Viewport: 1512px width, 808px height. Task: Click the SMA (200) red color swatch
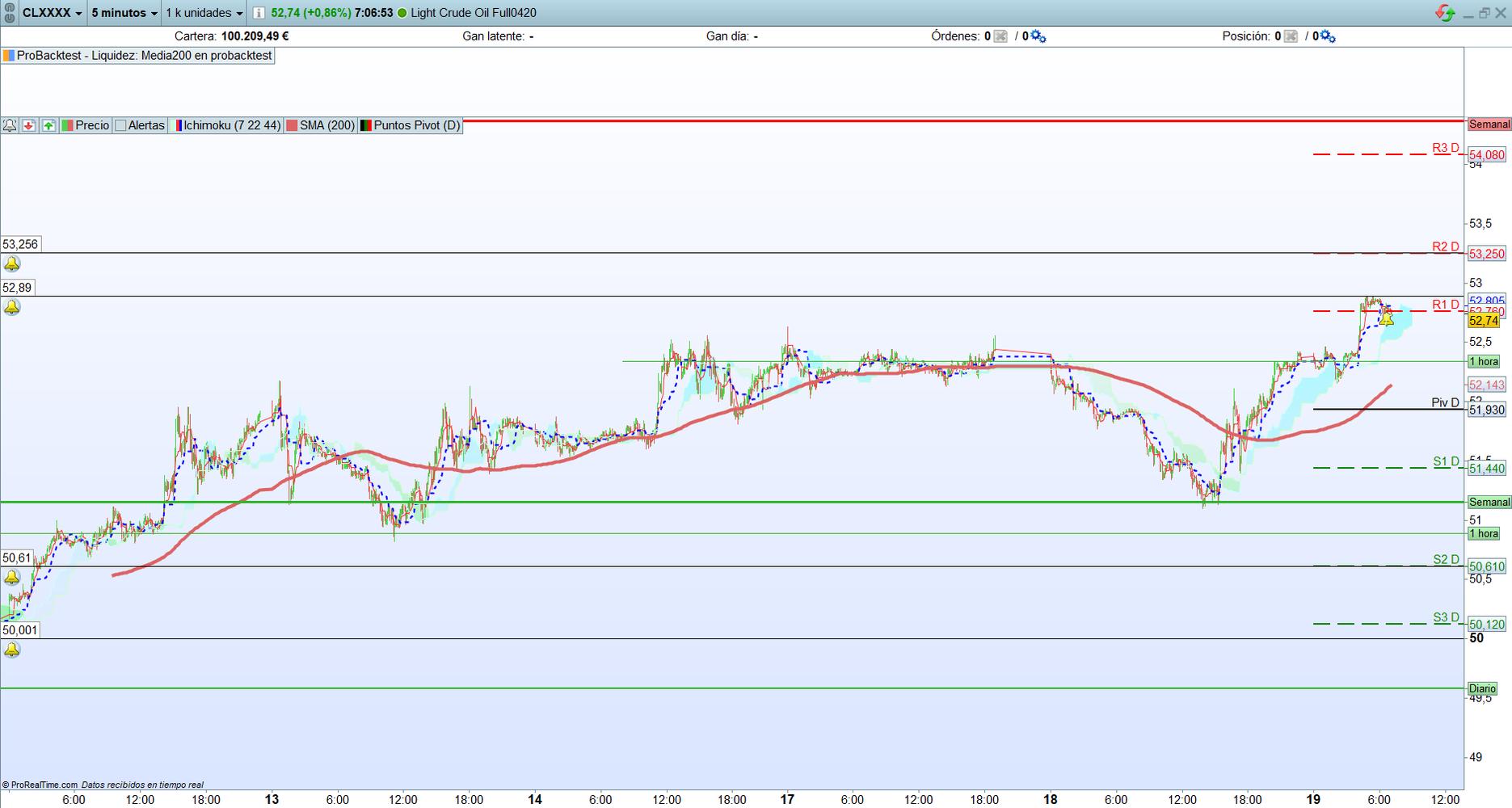292,125
